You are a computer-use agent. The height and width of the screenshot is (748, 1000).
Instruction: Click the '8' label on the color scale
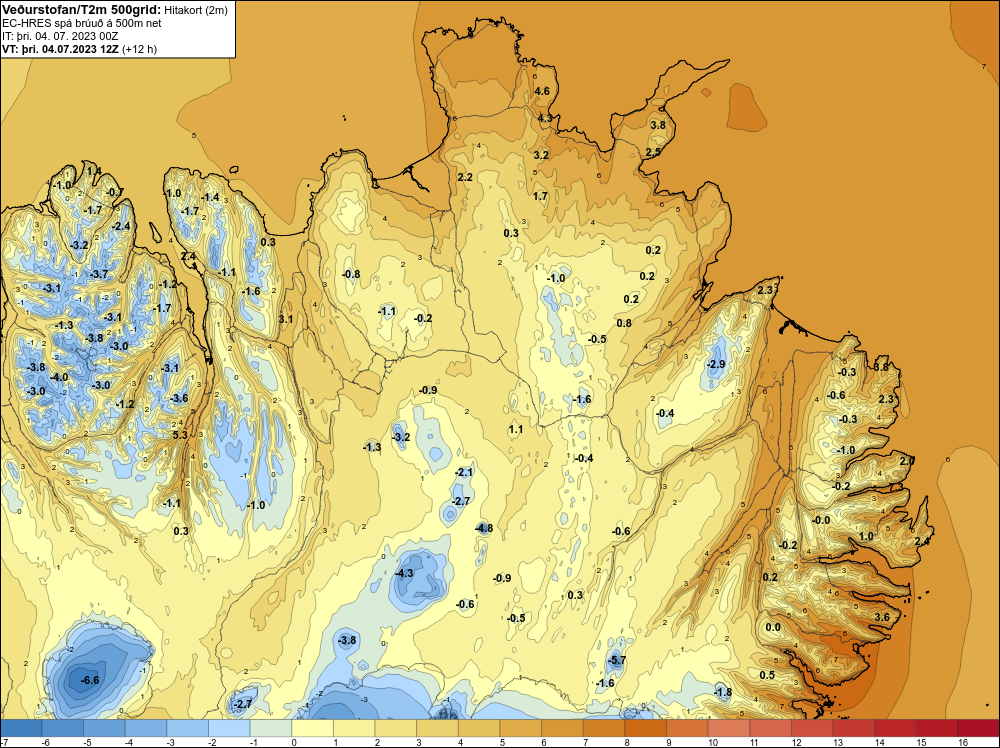[x=627, y=742]
